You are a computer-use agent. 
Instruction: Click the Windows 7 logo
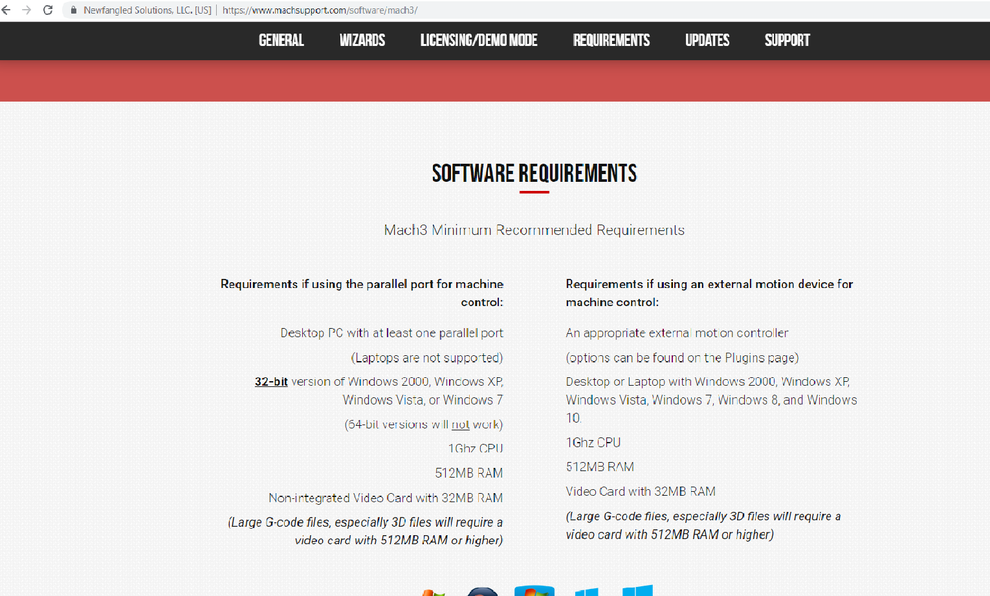[534, 591]
